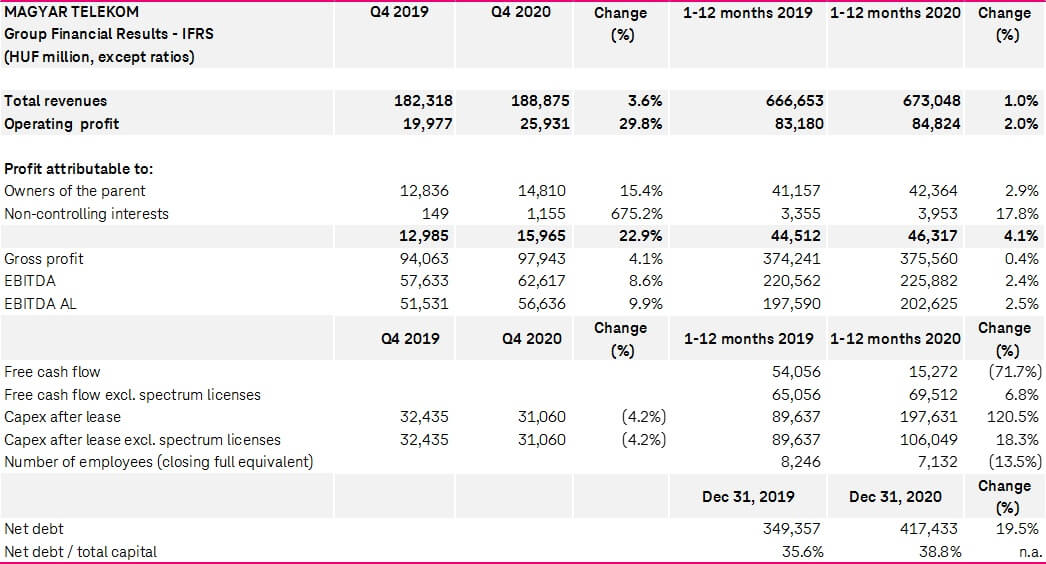The width and height of the screenshot is (1046, 564).
Task: Click Free cash flow value 15,272
Action: click(933, 372)
